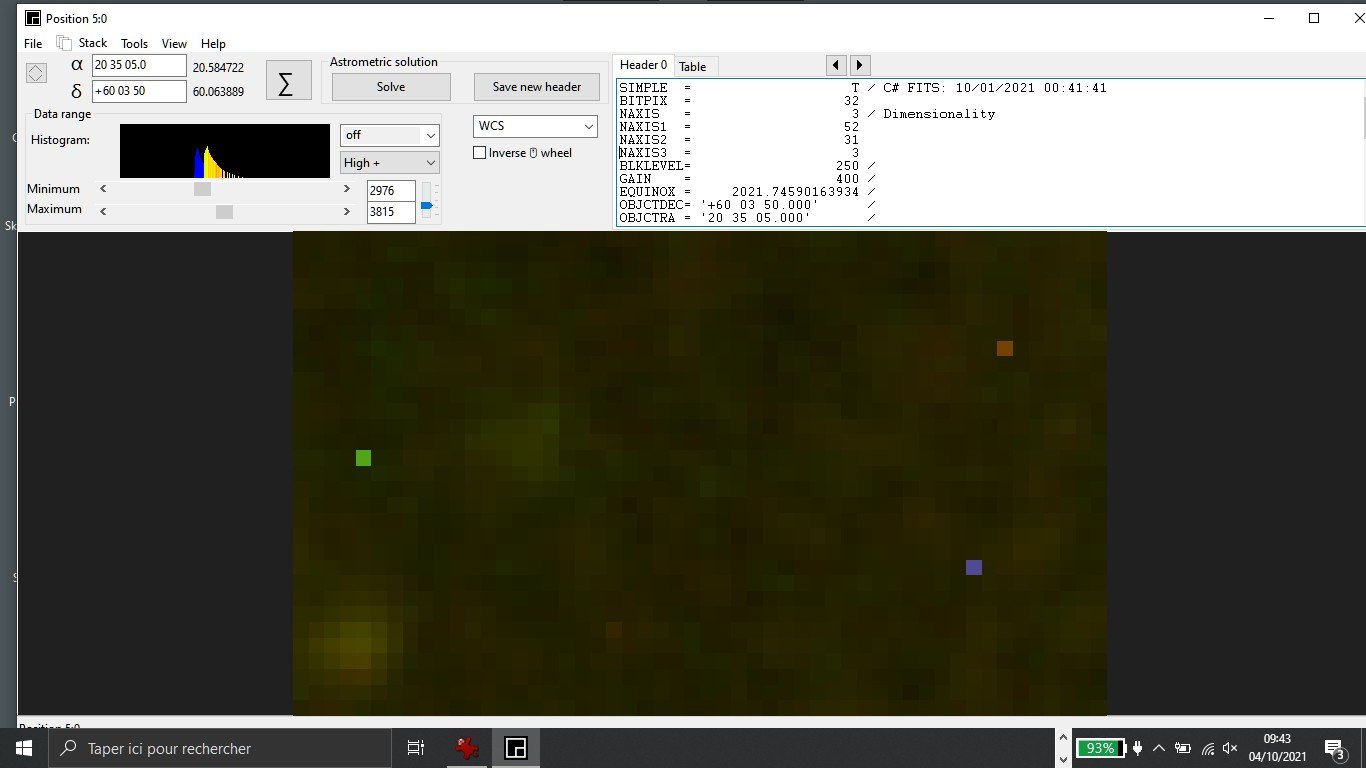Click the battery charging tray icon

tap(1183, 748)
